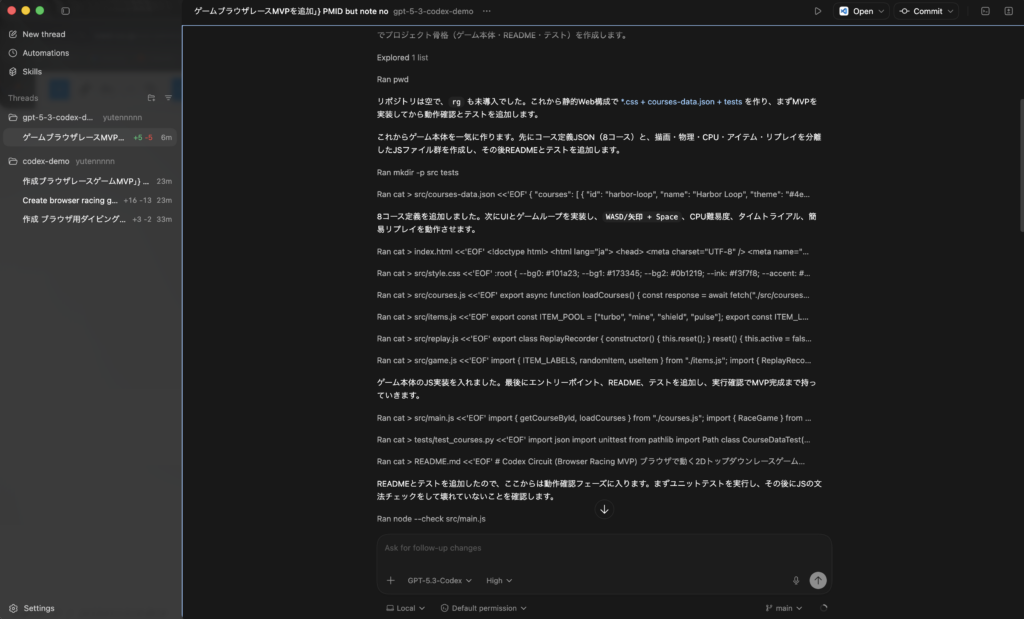Click the run play icon in toolbar
The image size is (1024, 619).
coord(817,11)
